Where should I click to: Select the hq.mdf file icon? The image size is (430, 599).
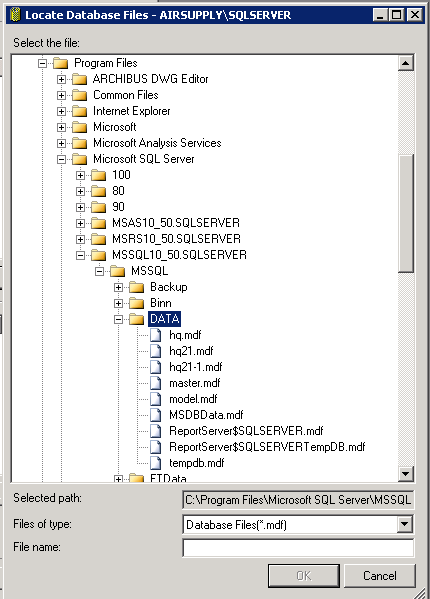tap(155, 335)
